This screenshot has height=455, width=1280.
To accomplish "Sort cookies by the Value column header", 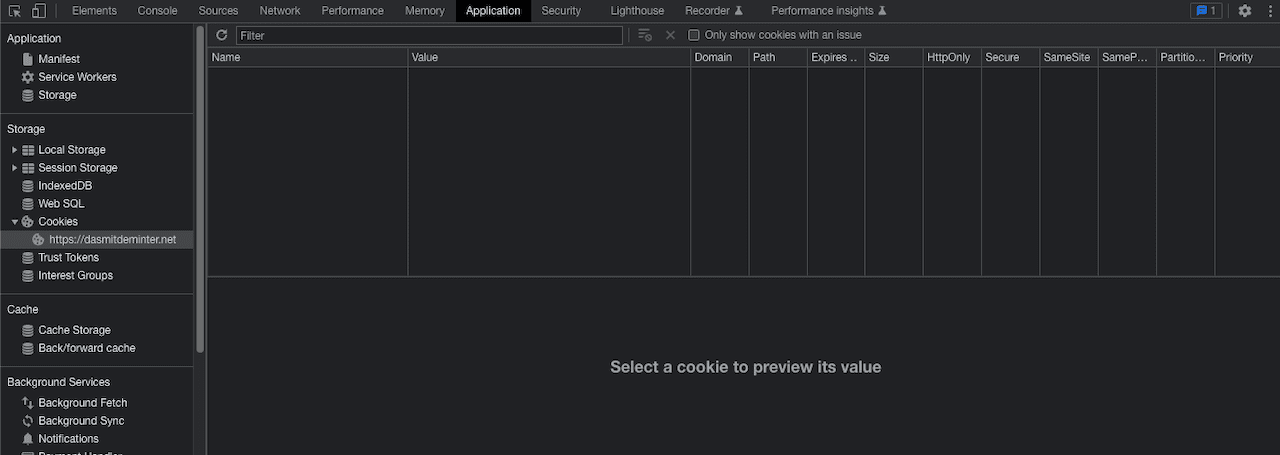I will pyautogui.click(x=549, y=57).
